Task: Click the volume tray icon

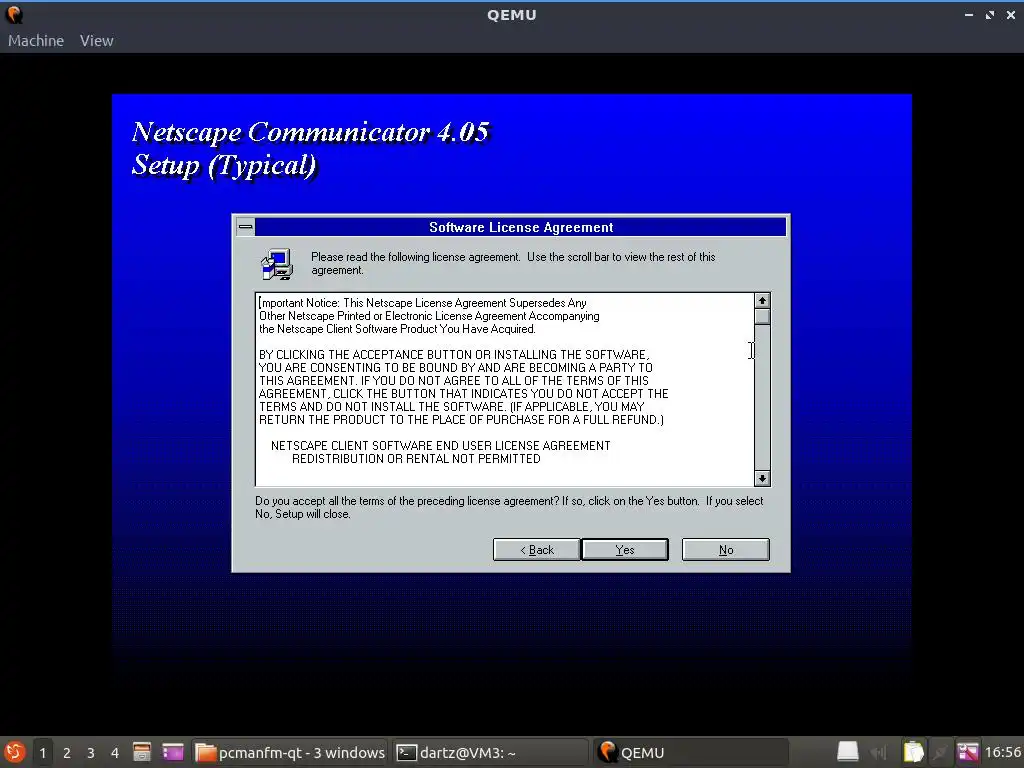Action: 879,753
